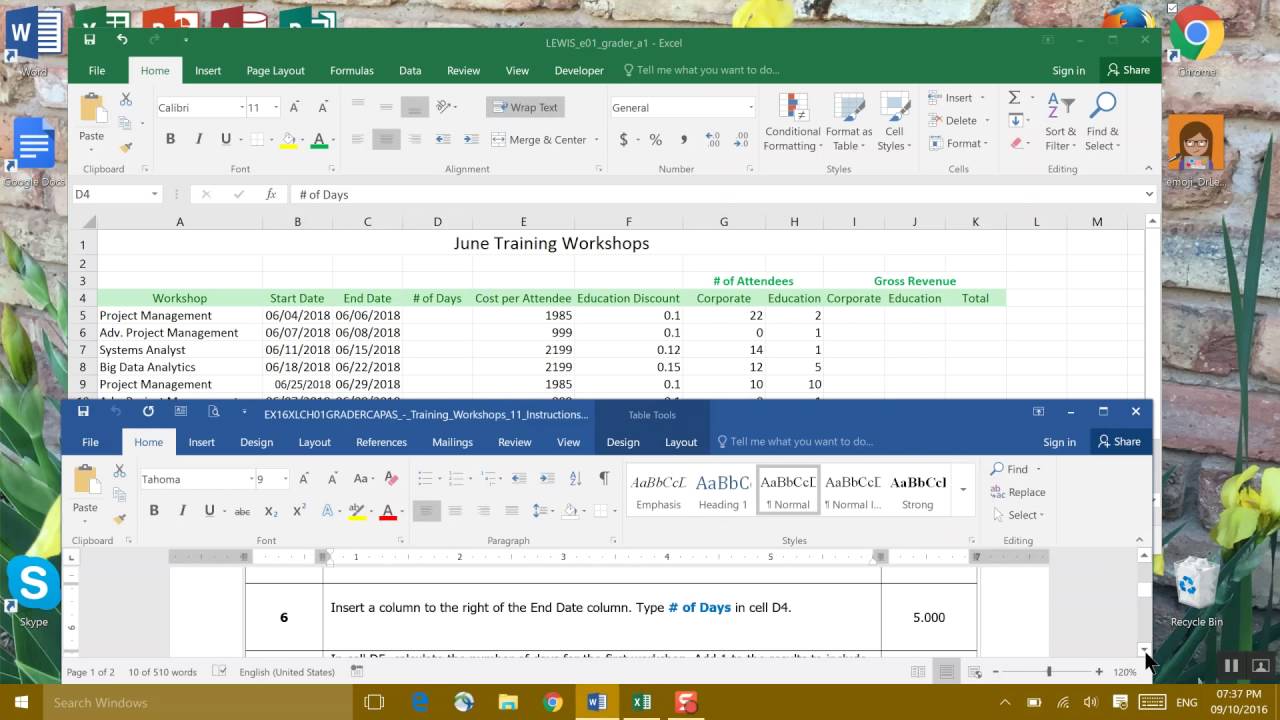The image size is (1280, 720).
Task: Apply bullet list in Word
Action: pos(424,478)
